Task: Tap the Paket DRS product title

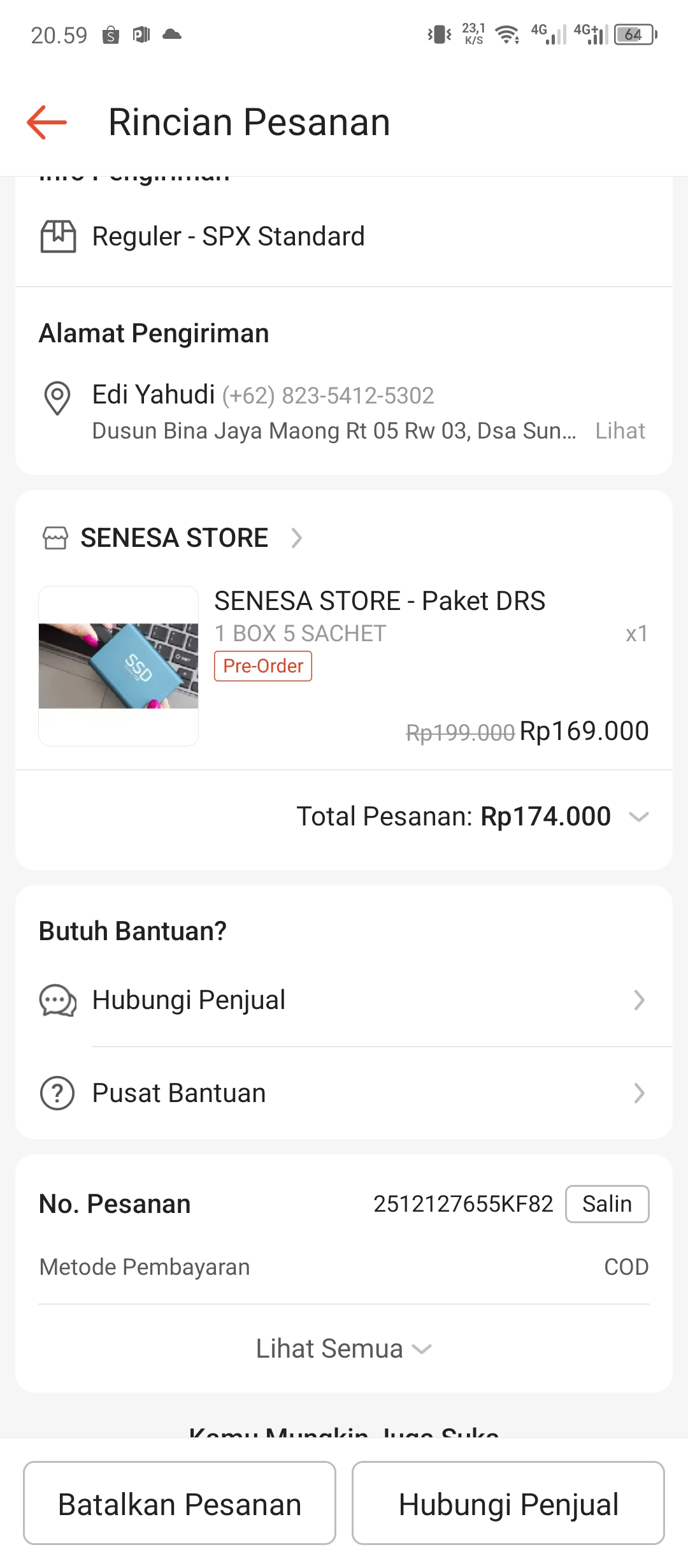Action: click(380, 601)
